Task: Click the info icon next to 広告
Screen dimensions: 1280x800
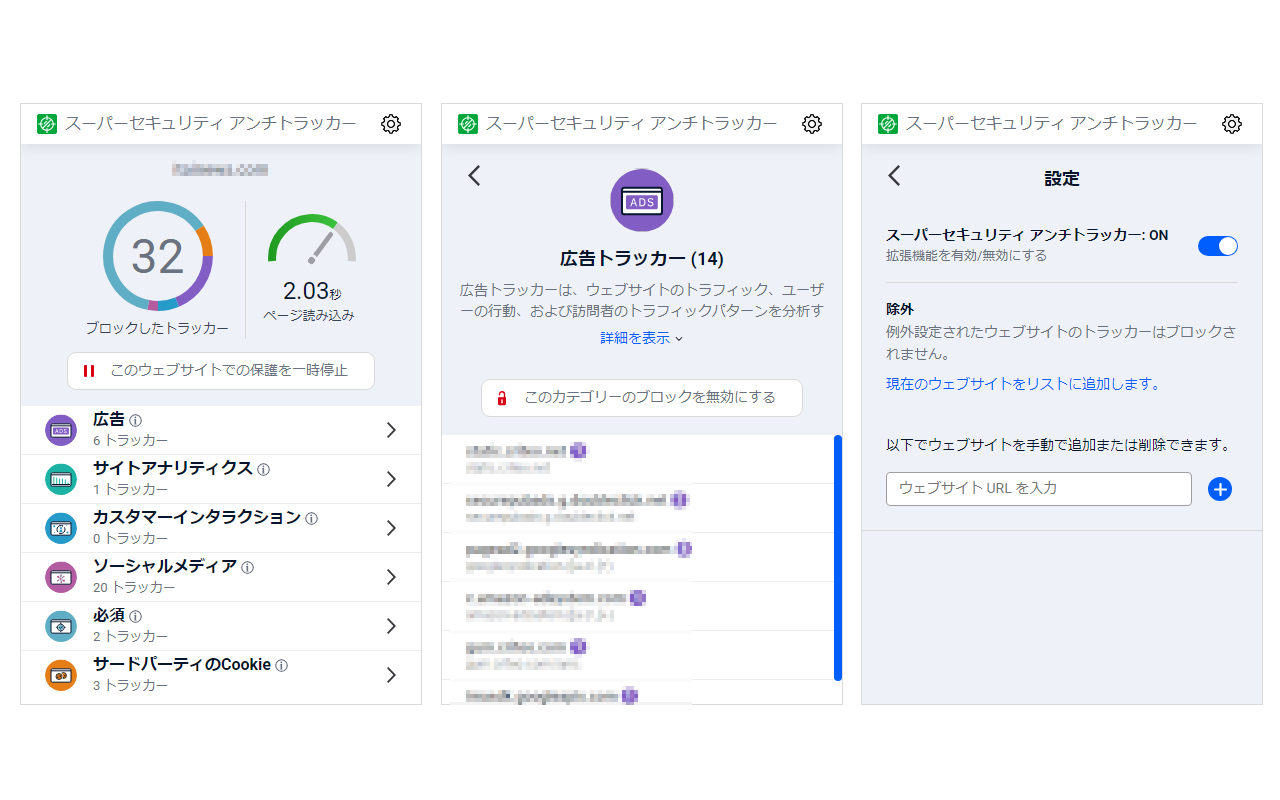Action: click(x=136, y=421)
